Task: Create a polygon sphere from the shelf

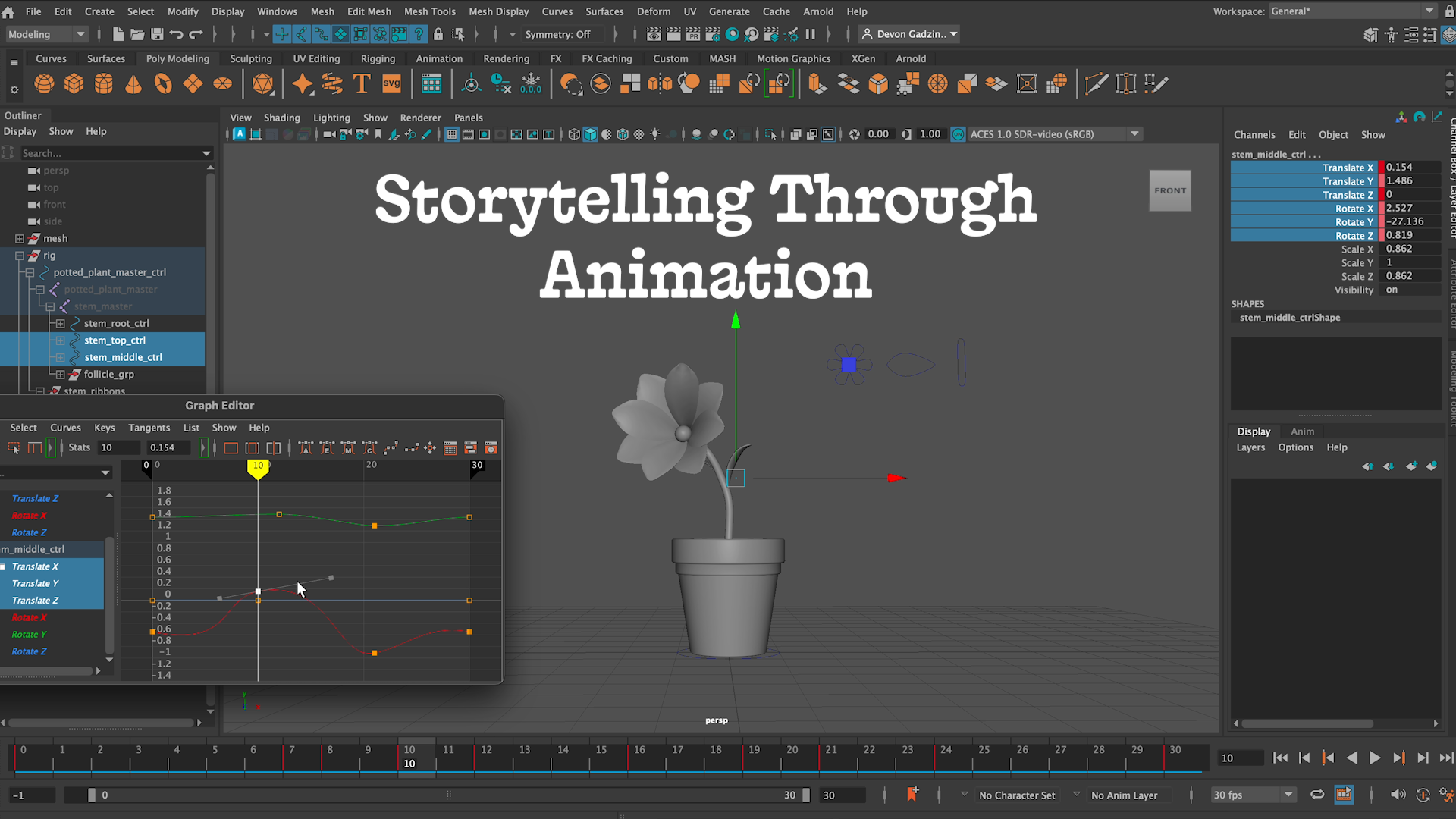Action: [44, 84]
